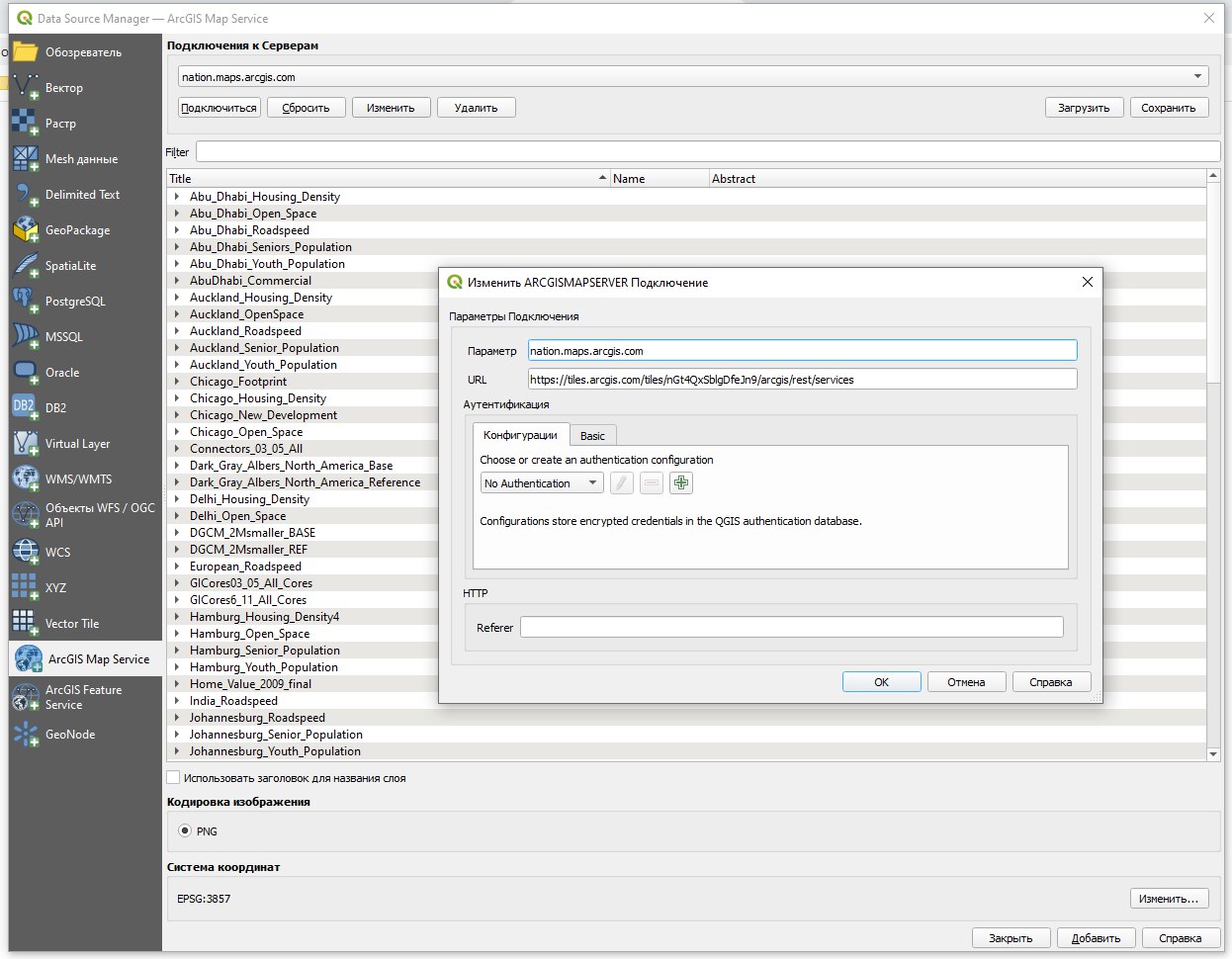This screenshot has height=959, width=1232.
Task: Select the MSSQL source icon
Action: coord(25,336)
